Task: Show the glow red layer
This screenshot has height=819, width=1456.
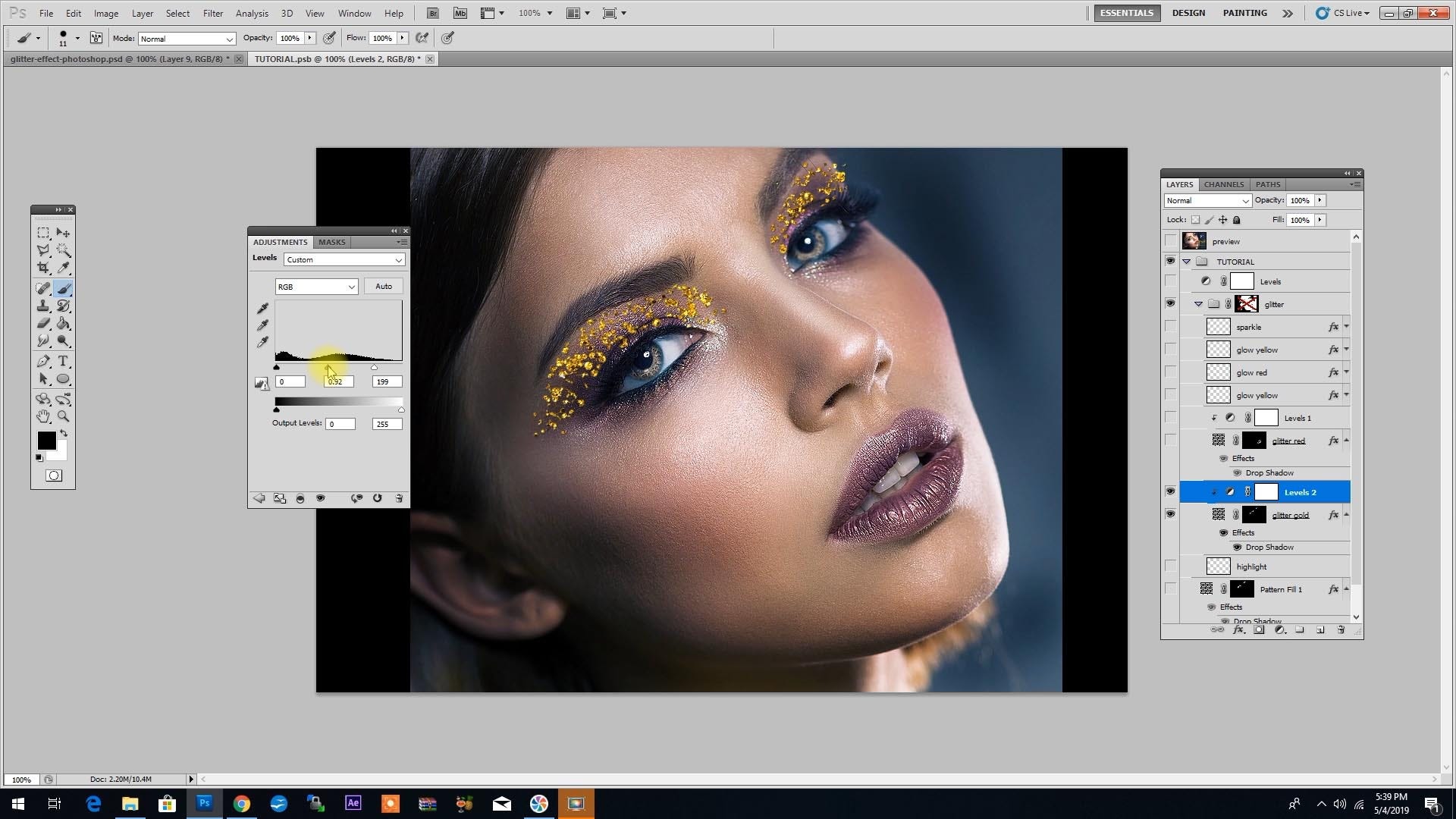Action: click(x=1170, y=372)
